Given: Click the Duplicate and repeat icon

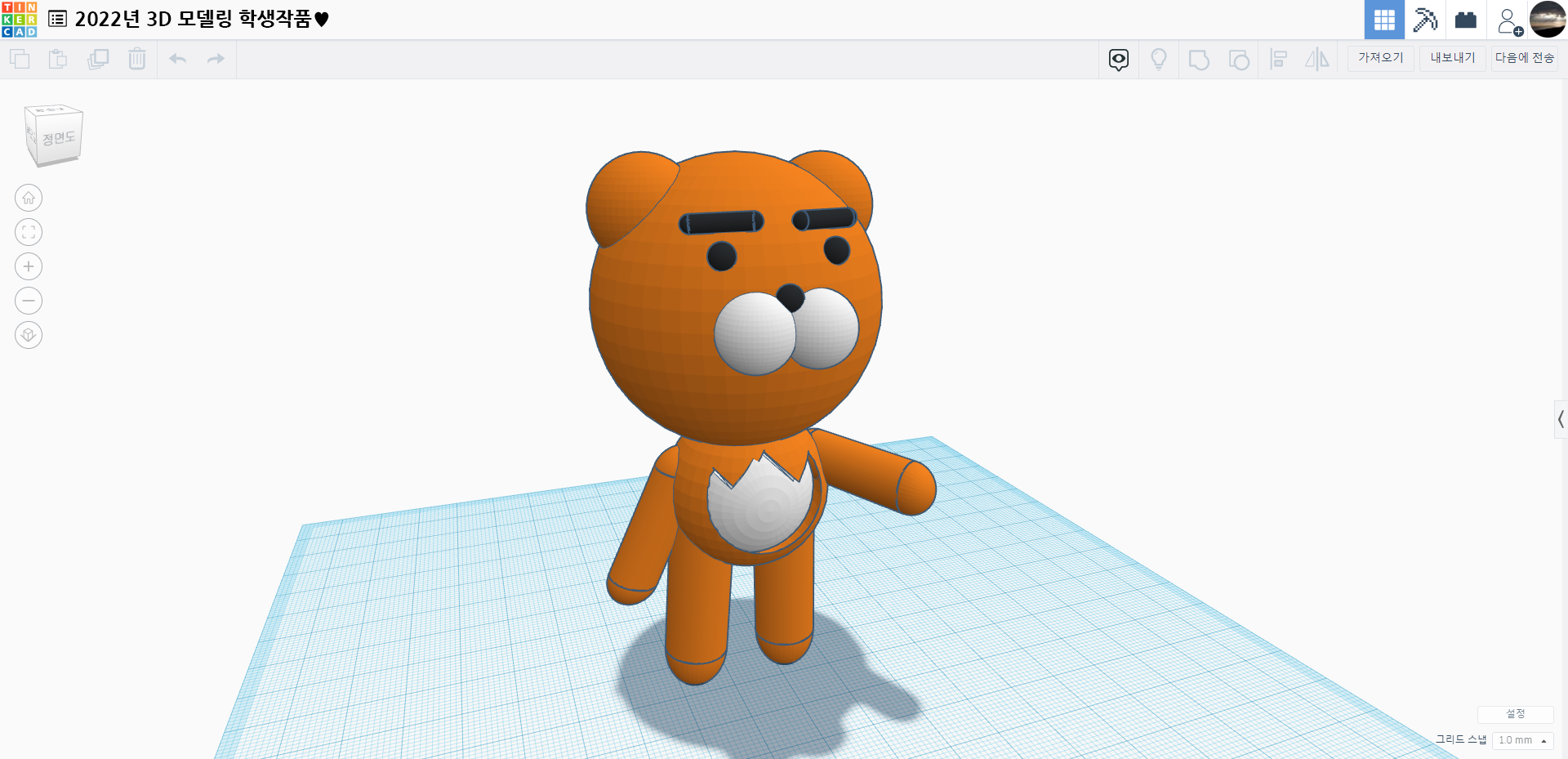Looking at the screenshot, I should pos(98,59).
